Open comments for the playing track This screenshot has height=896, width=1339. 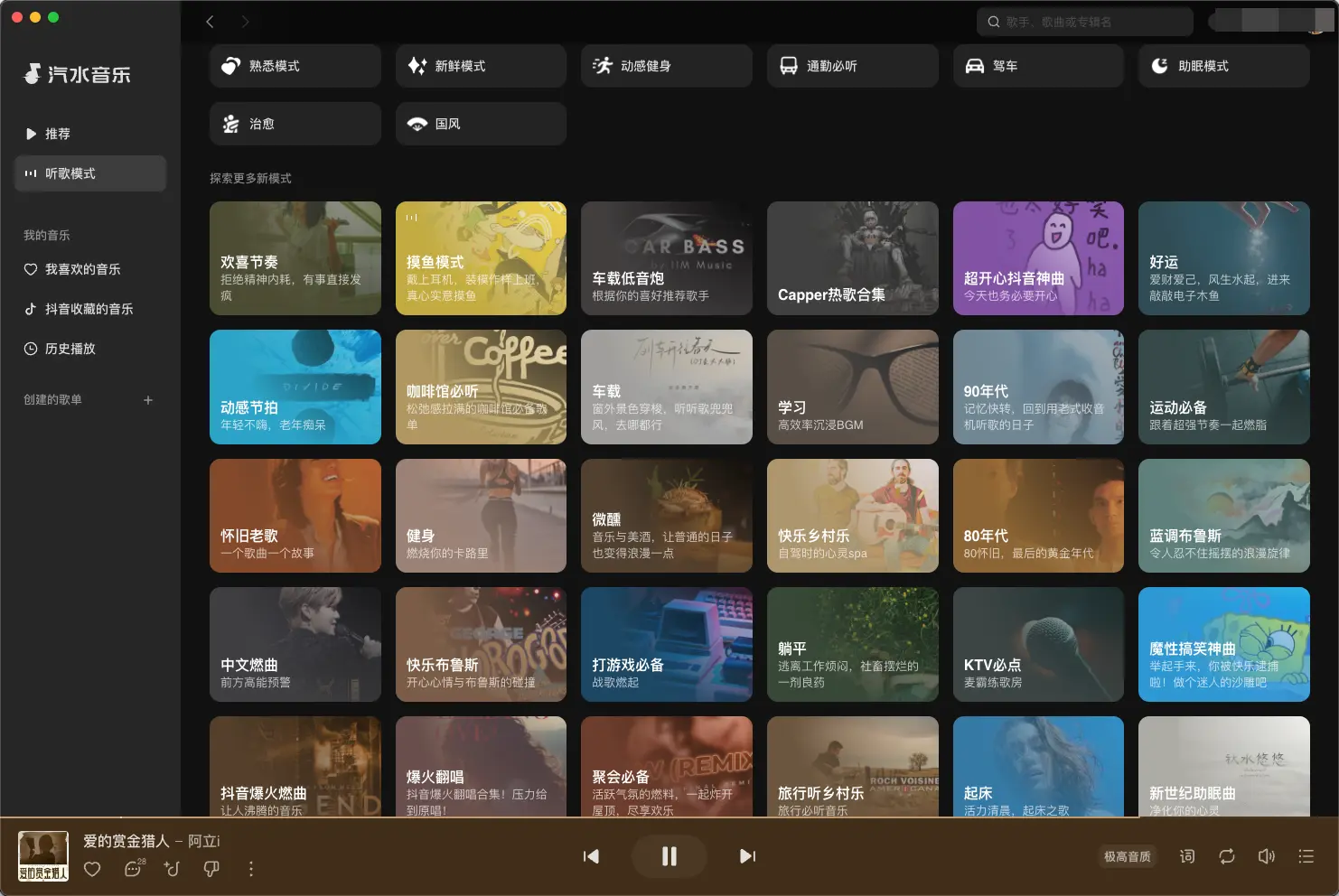[131, 869]
